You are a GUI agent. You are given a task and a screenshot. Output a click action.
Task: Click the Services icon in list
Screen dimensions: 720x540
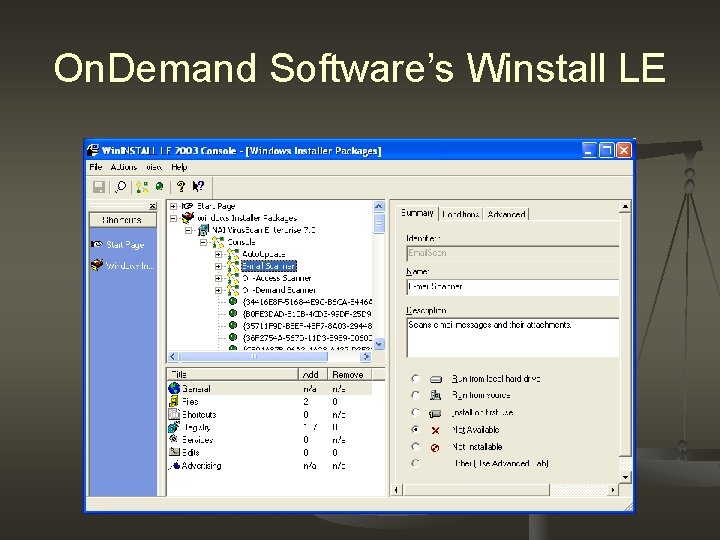[x=174, y=439]
